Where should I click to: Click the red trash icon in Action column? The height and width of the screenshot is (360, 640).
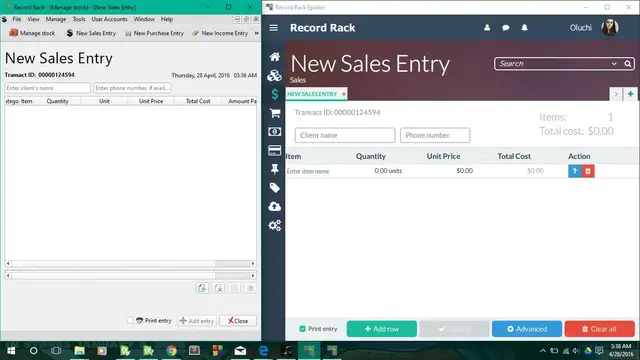[588, 171]
